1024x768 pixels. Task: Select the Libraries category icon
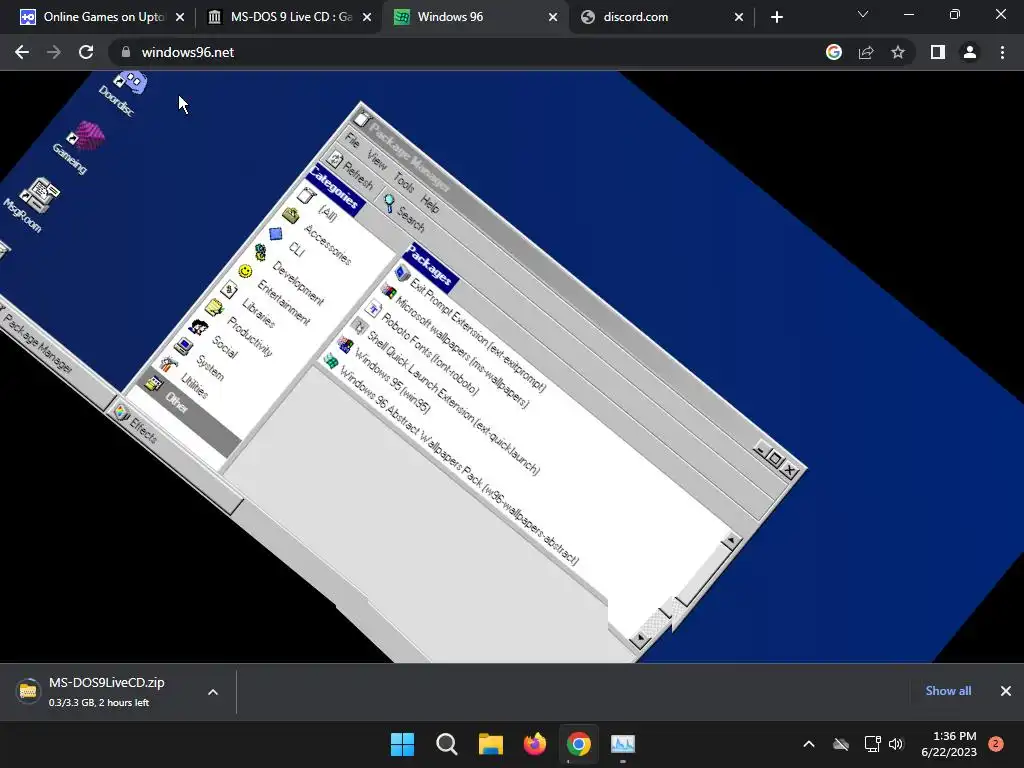[229, 289]
